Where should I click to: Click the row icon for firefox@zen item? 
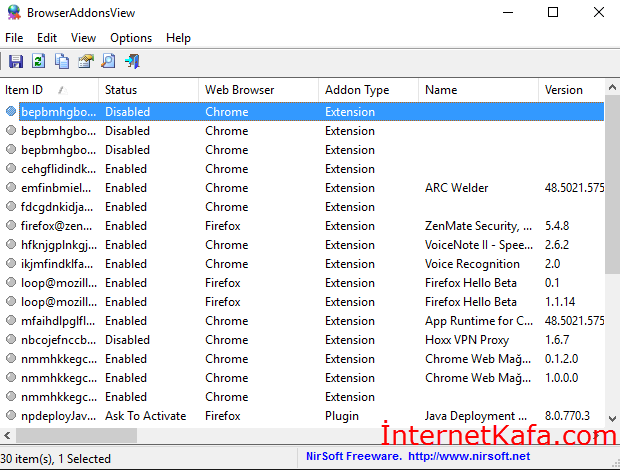(x=11, y=226)
